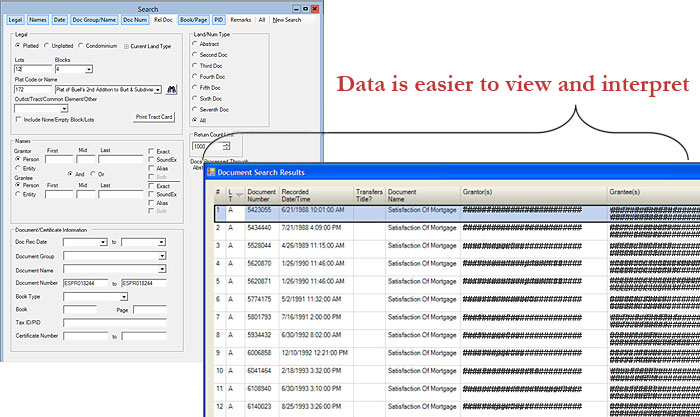Click the LT column sort arrow
This screenshot has height=417, width=700.
point(240,195)
